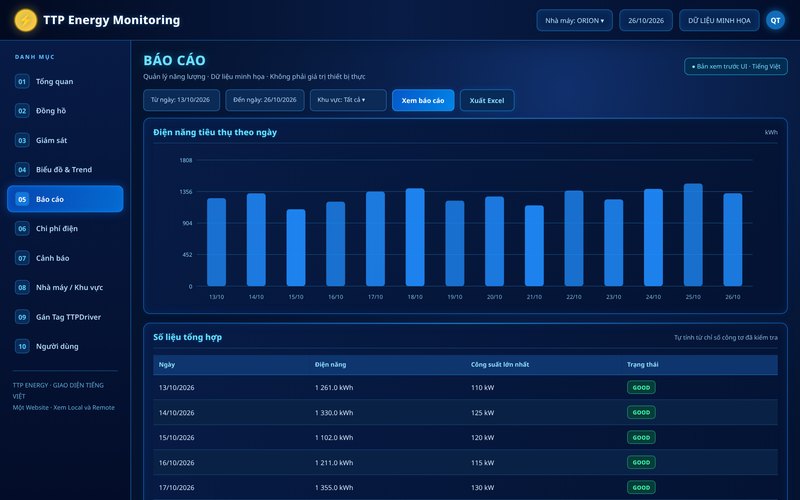Open Chi phí điện page
The width and height of the screenshot is (800, 500).
tap(65, 229)
